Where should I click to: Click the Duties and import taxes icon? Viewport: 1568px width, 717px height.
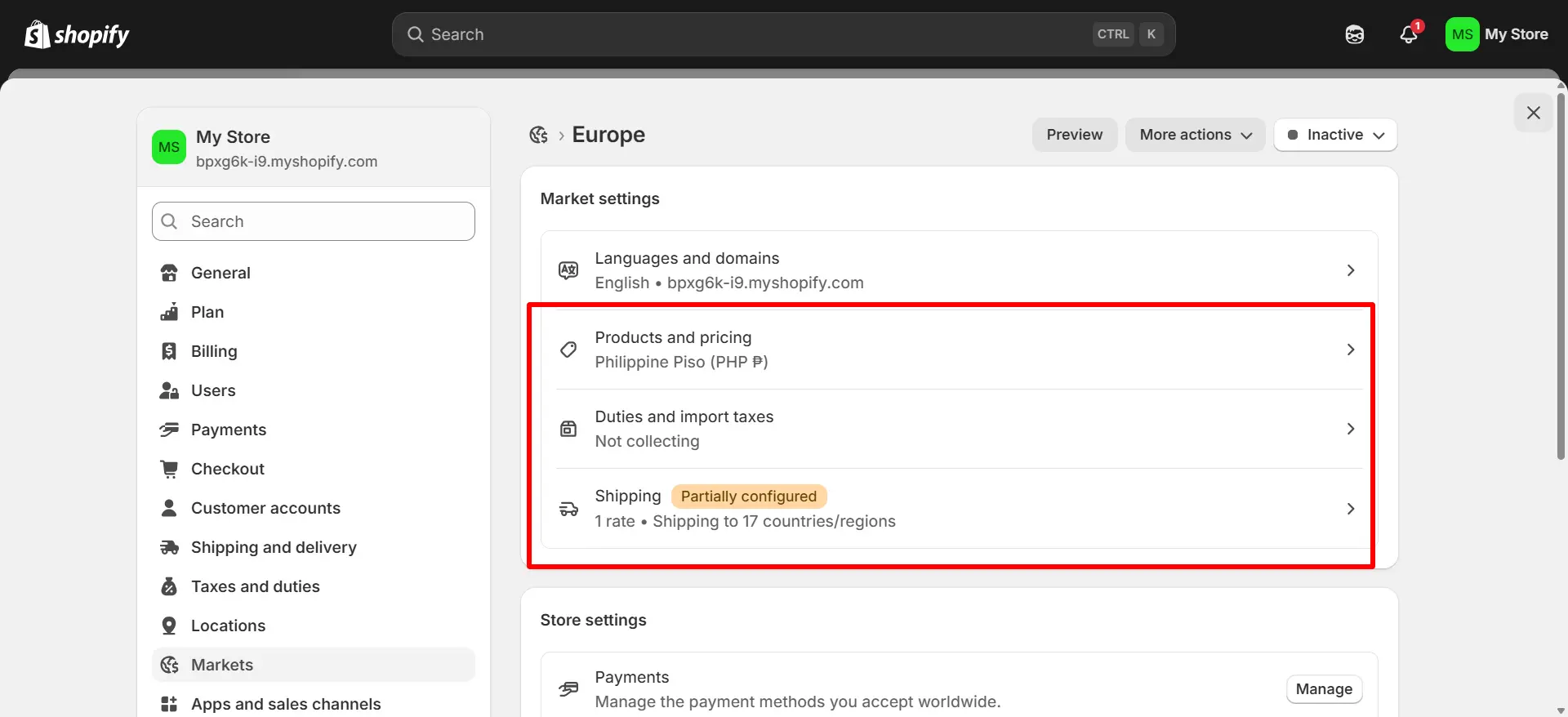(568, 429)
